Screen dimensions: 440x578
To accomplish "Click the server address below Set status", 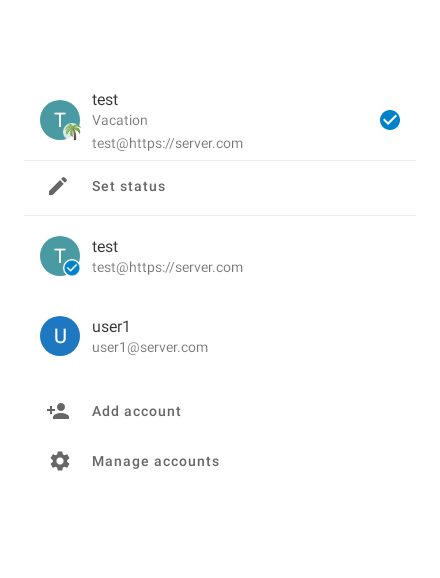I will 167,268.
